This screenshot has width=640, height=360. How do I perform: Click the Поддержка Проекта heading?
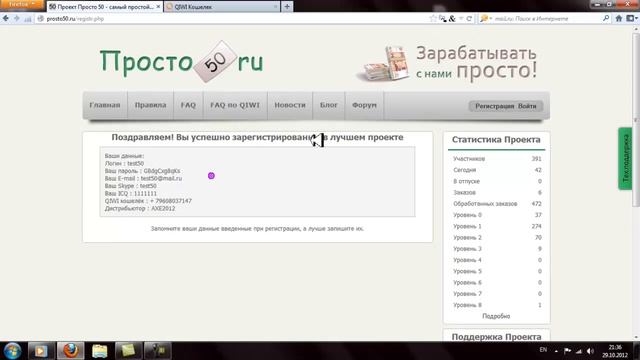pos(496,337)
